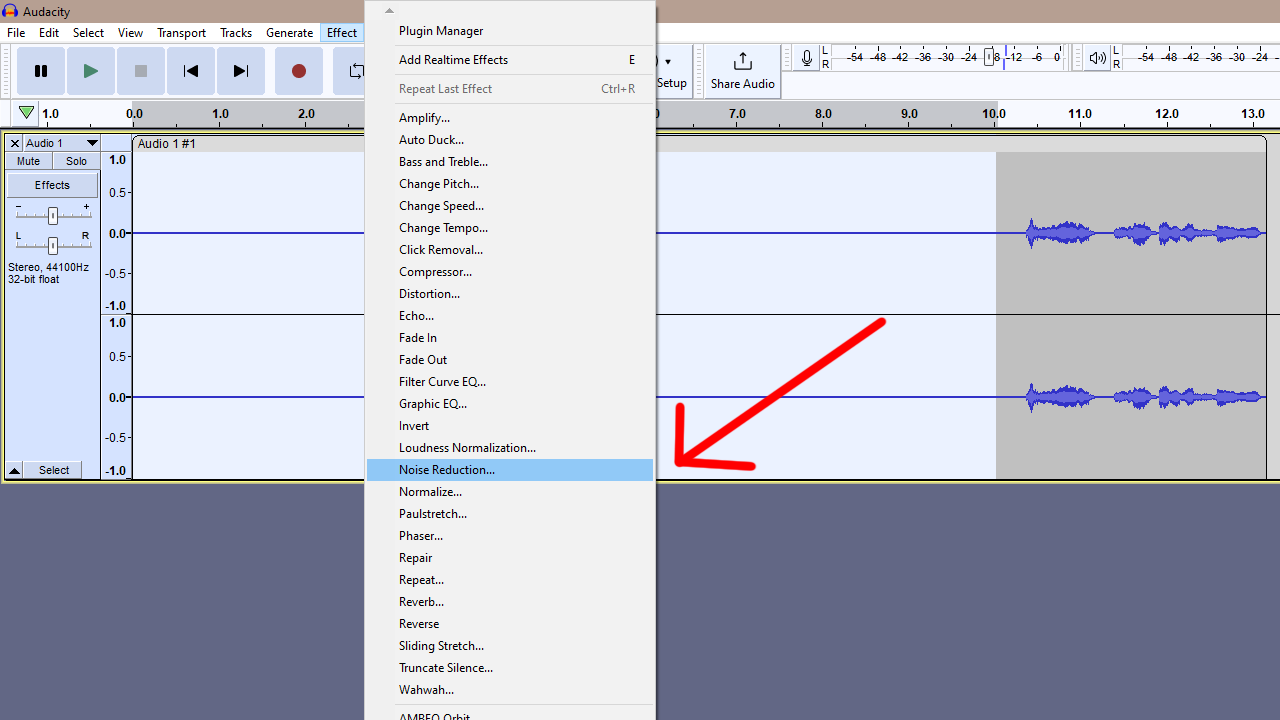The height and width of the screenshot is (720, 1280).
Task: Open the Generate menu
Action: click(289, 33)
